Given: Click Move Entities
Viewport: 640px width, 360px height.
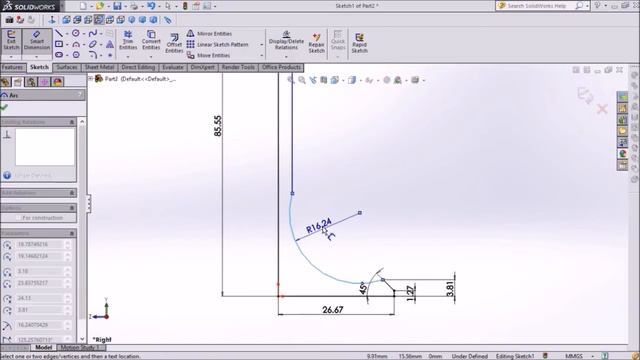Looking at the screenshot, I should point(208,55).
